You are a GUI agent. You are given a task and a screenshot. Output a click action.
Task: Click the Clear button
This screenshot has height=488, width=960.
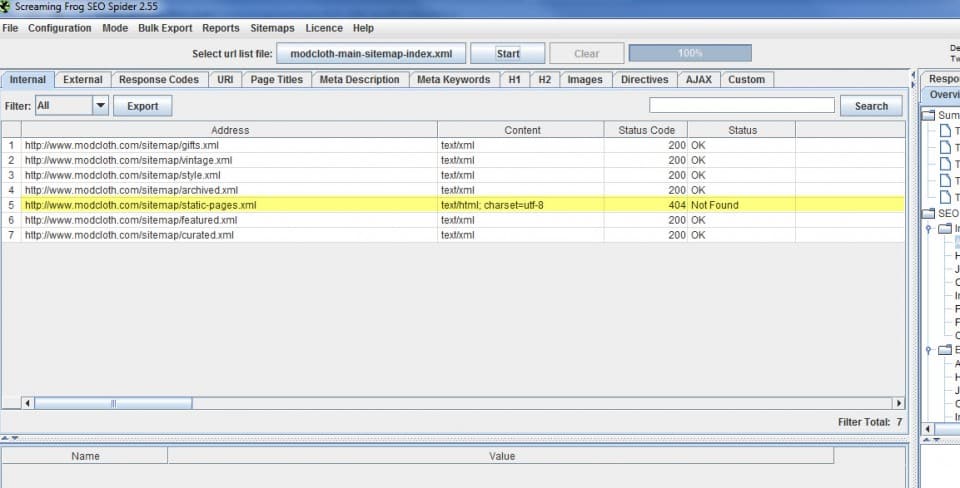tap(587, 53)
